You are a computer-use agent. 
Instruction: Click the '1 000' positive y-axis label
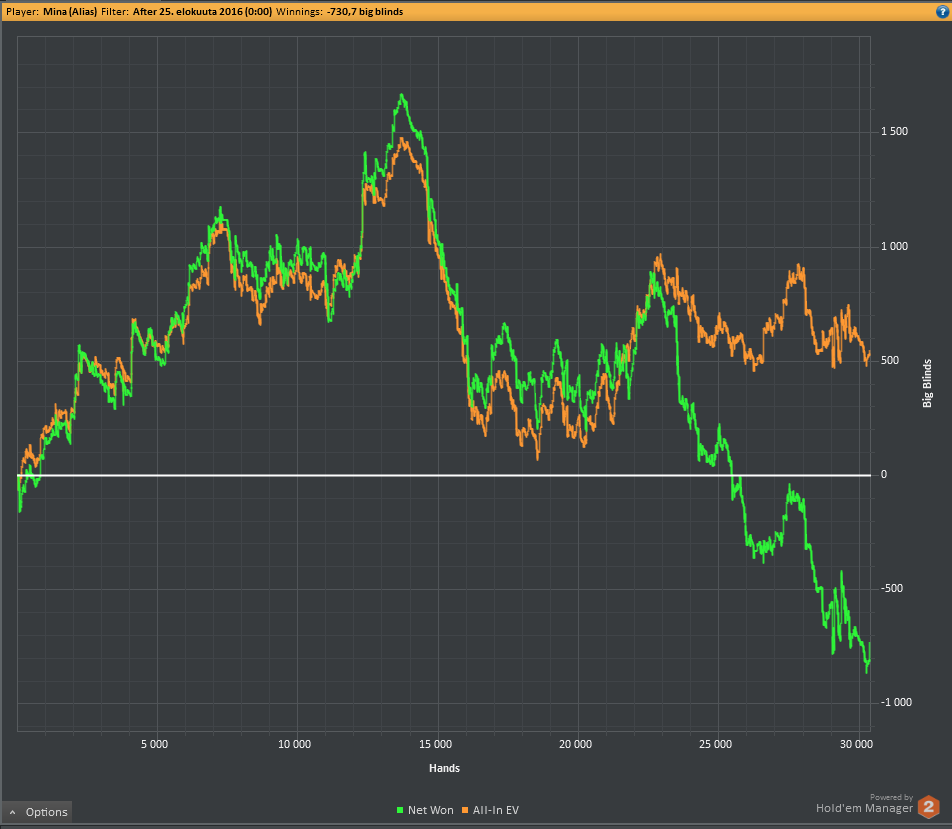(x=894, y=246)
